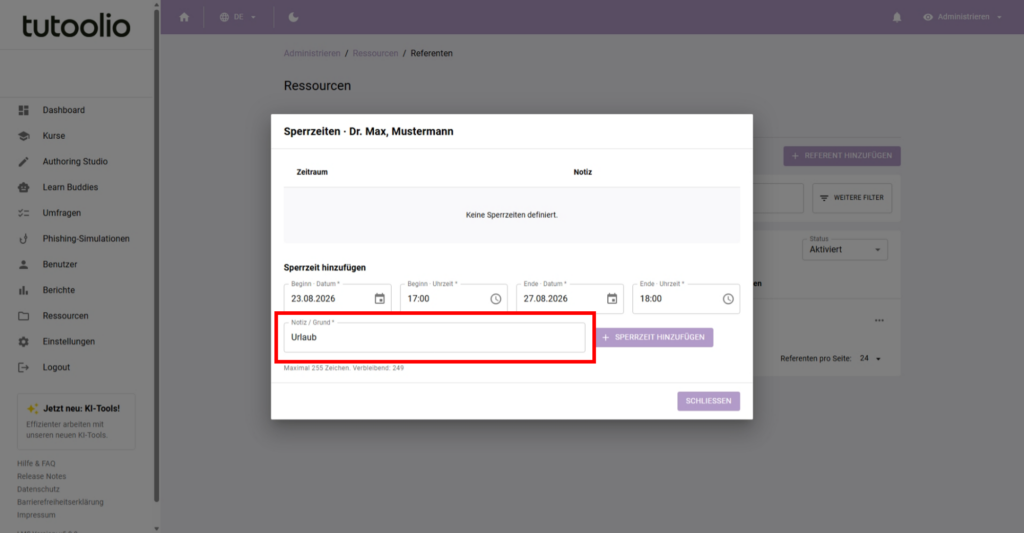The image size is (1024, 533).
Task: Click the Ende Uhrzeit field
Action: click(x=686, y=299)
